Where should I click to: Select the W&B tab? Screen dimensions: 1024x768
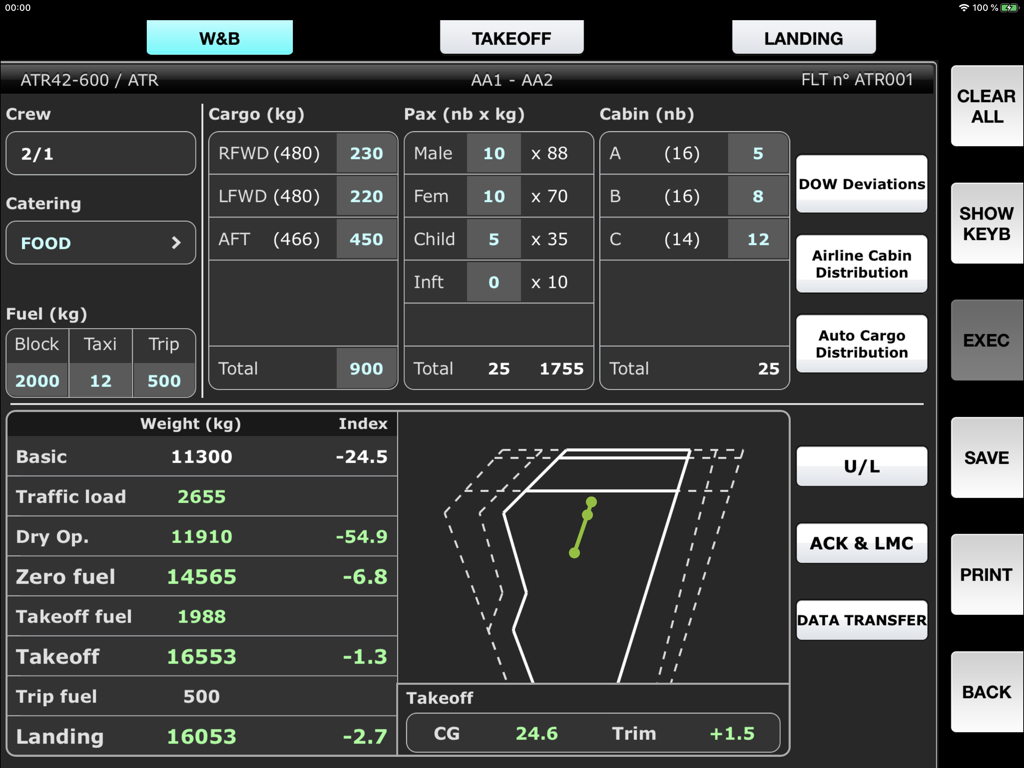point(220,37)
